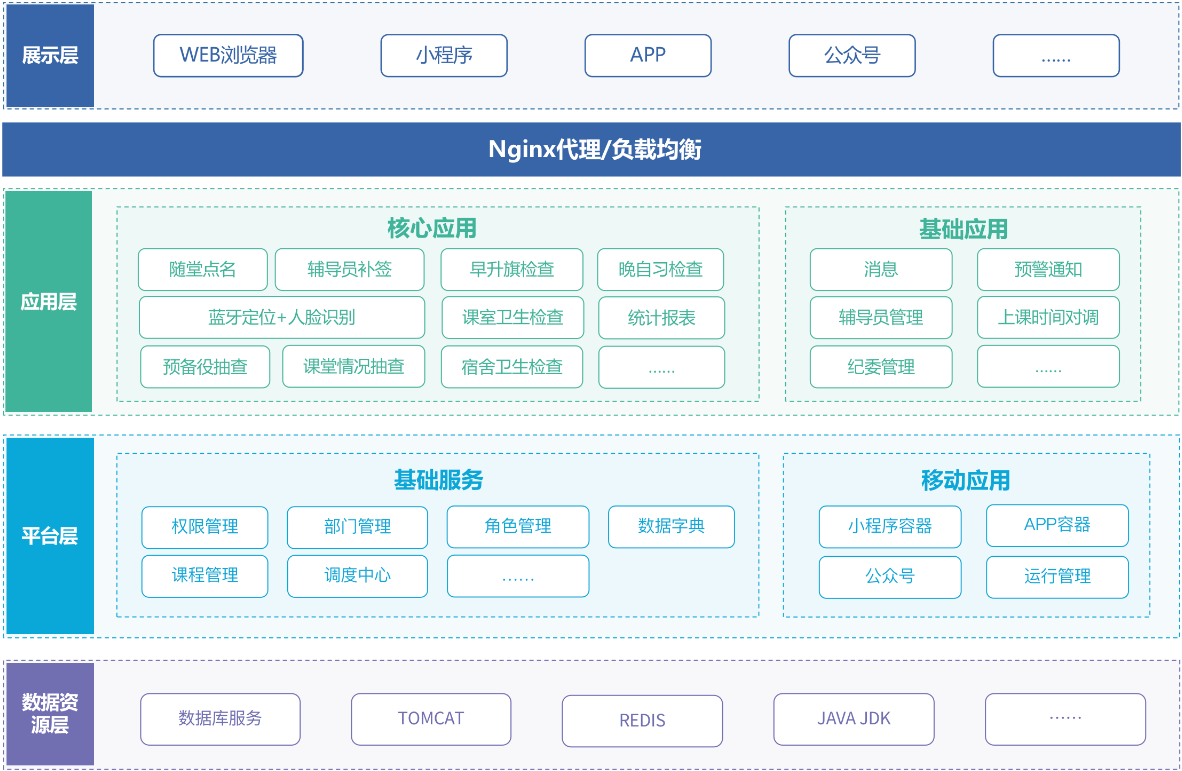Click the 统计报表 box
The width and height of the screenshot is (1182, 771).
click(x=662, y=318)
